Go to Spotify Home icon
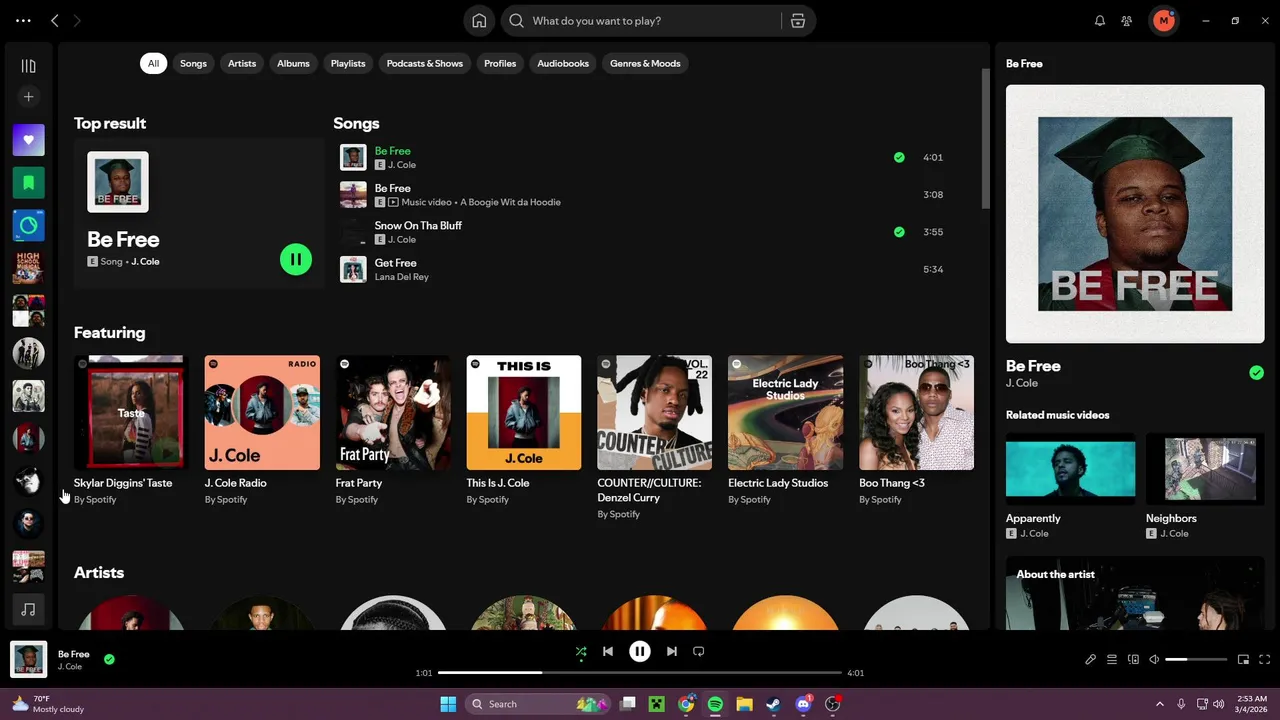The width and height of the screenshot is (1280, 720). click(x=479, y=21)
